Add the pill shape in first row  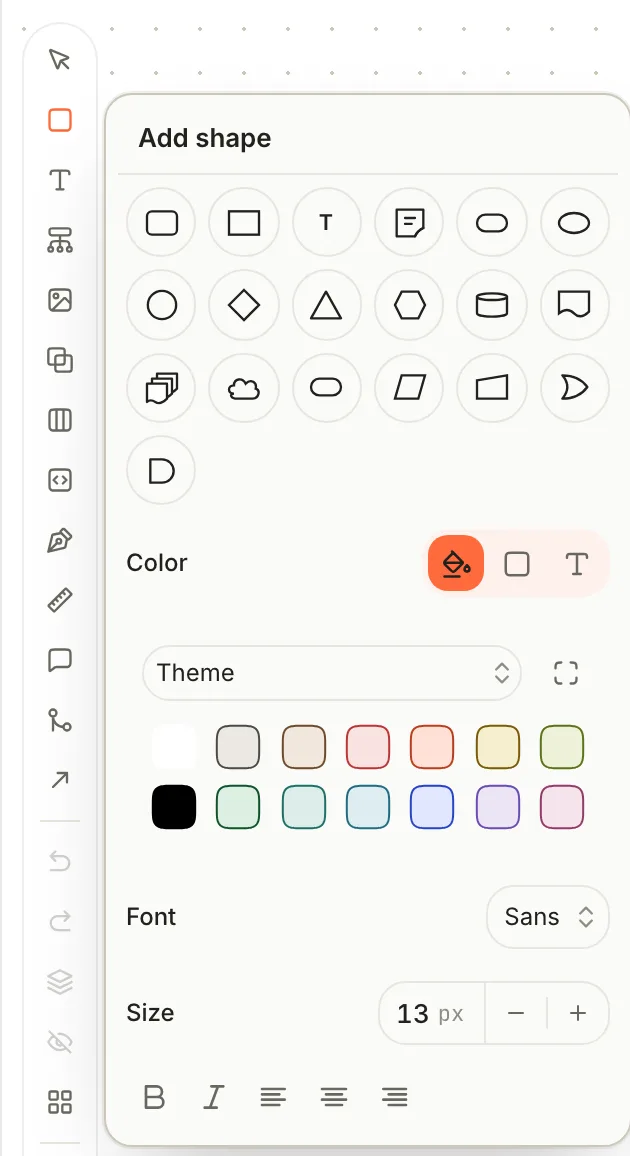tap(491, 223)
